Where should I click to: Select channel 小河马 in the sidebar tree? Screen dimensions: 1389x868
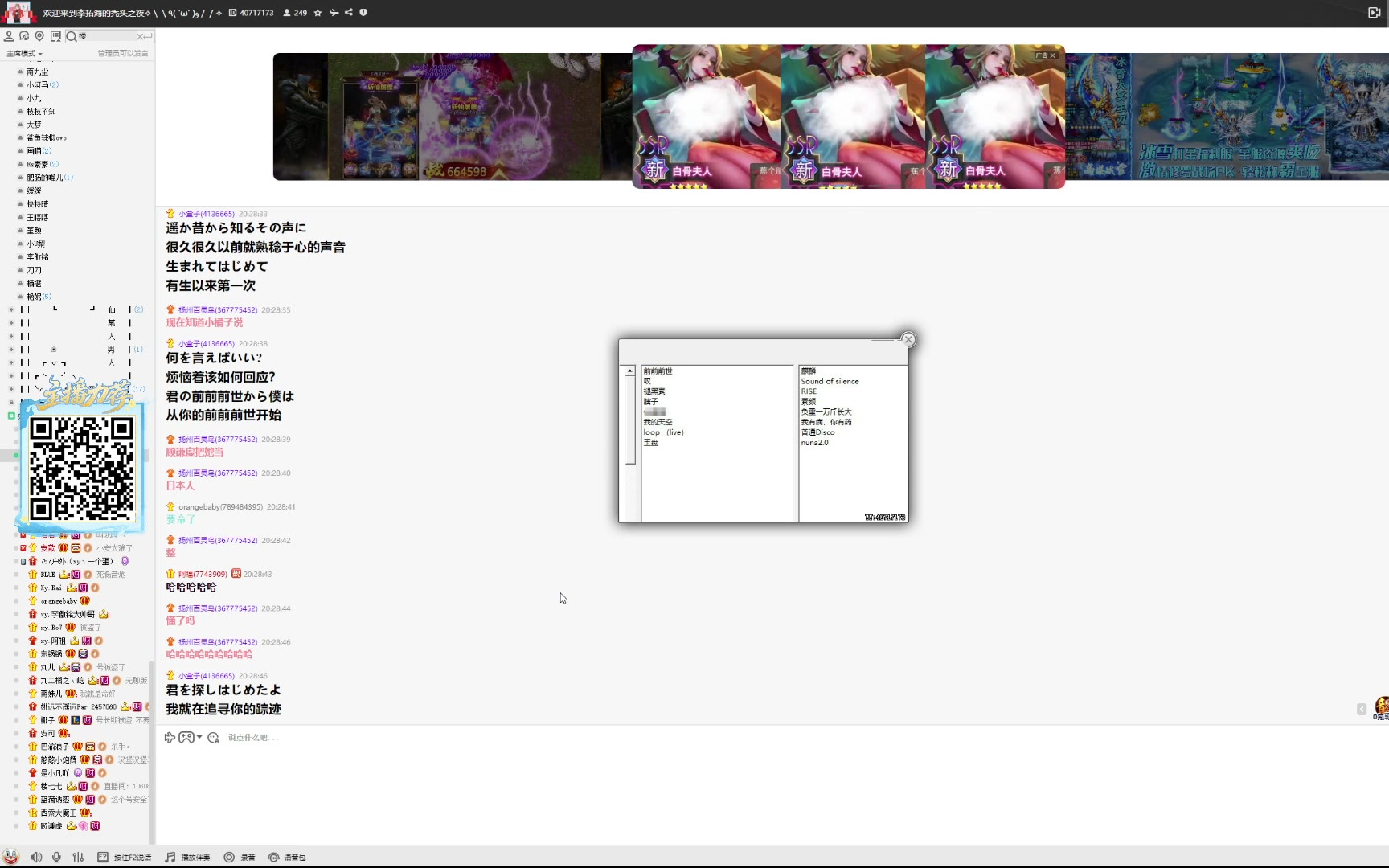click(x=37, y=85)
